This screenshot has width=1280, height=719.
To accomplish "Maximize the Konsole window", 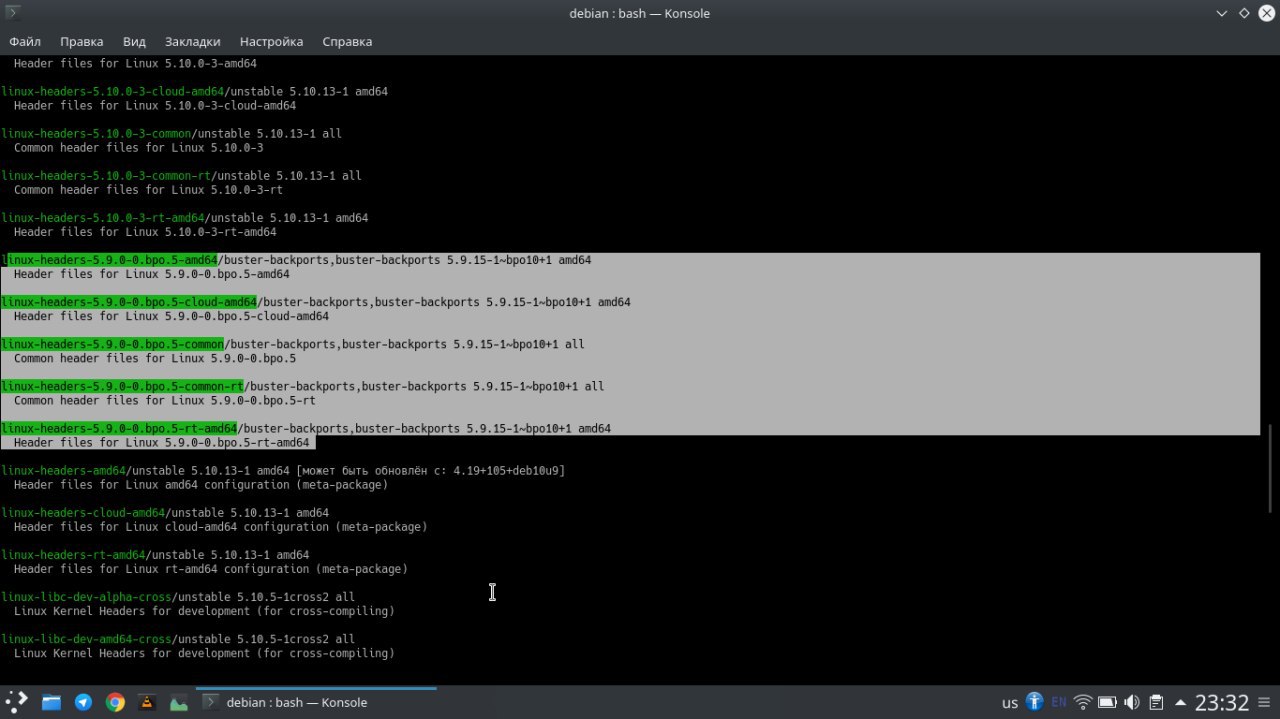I will (x=1244, y=13).
